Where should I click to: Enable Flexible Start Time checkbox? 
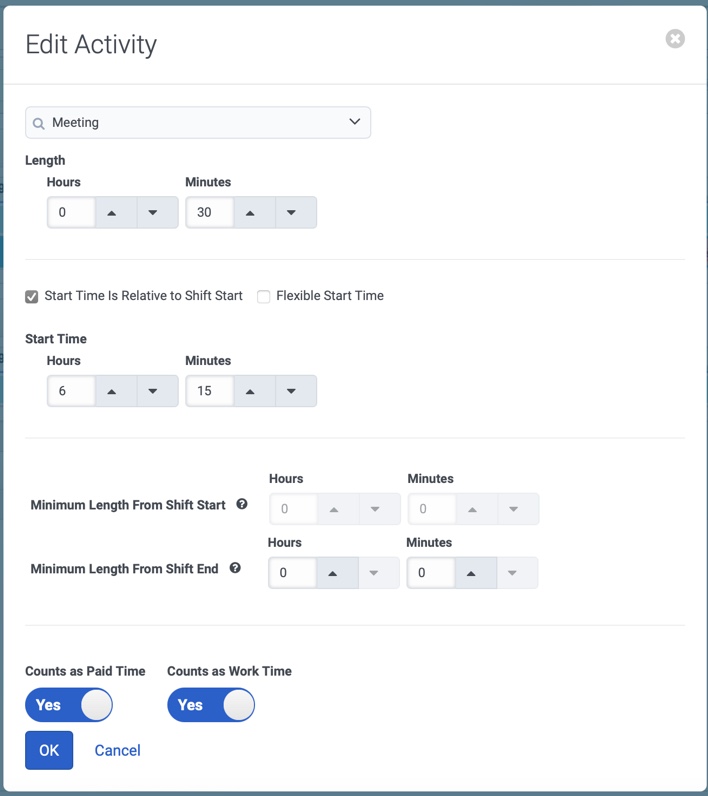click(263, 296)
